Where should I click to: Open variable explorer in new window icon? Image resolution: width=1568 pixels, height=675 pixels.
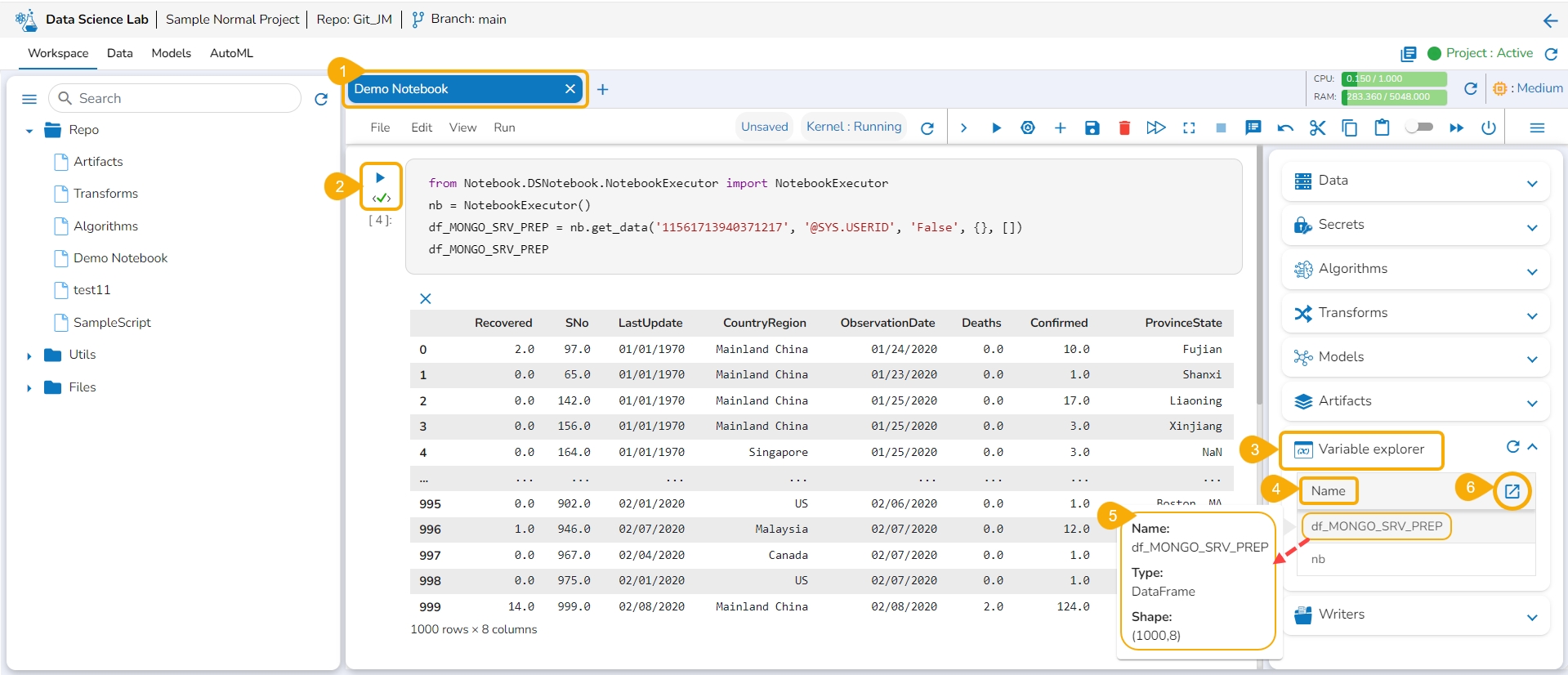click(1512, 491)
